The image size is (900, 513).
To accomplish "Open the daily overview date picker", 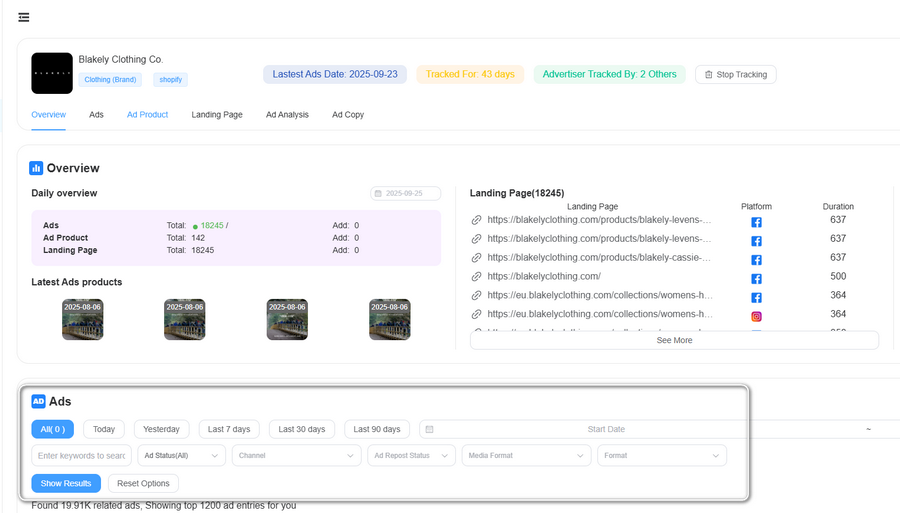I will 405,193.
